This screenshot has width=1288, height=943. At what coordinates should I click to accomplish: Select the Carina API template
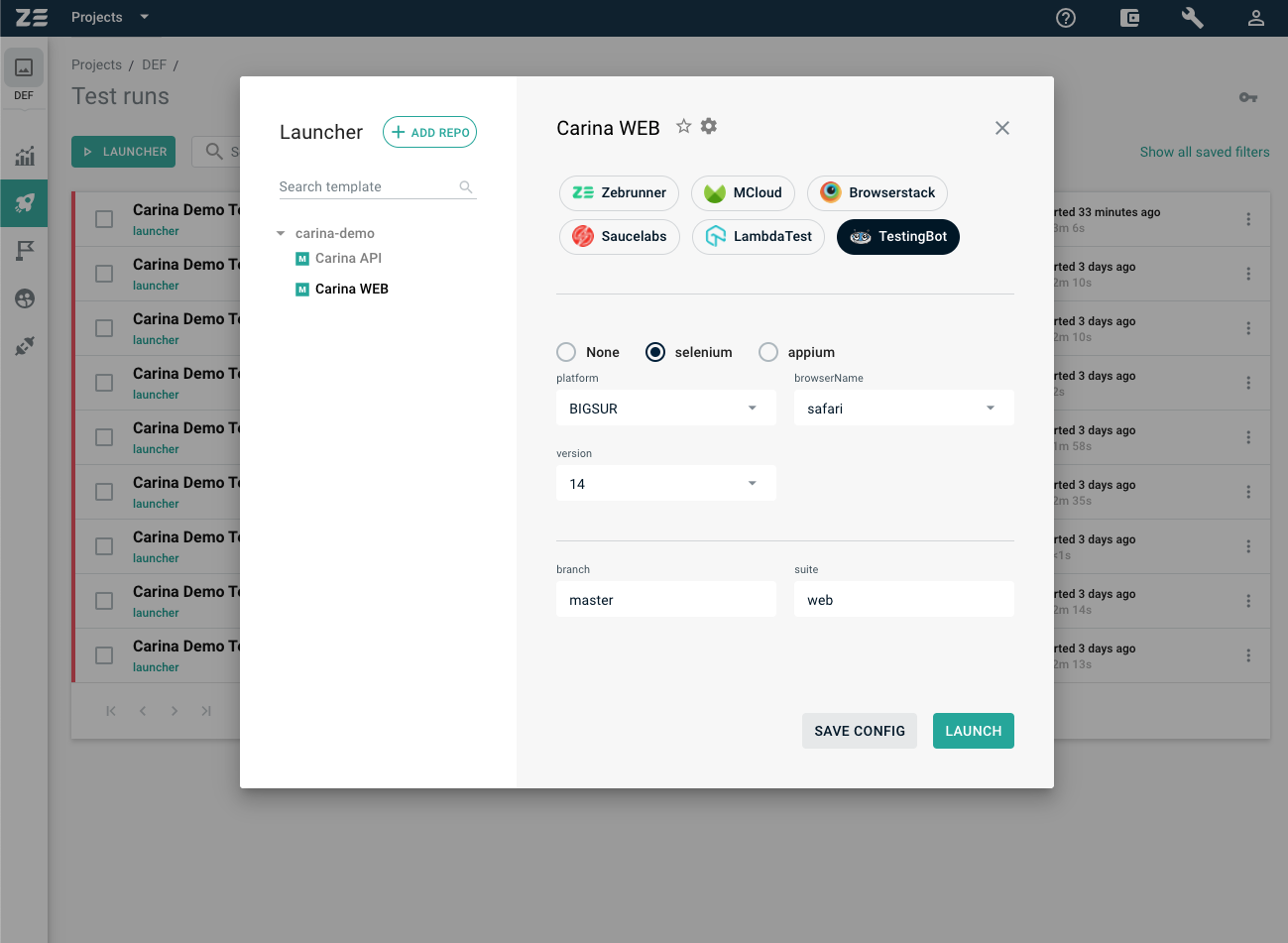pyautogui.click(x=348, y=258)
